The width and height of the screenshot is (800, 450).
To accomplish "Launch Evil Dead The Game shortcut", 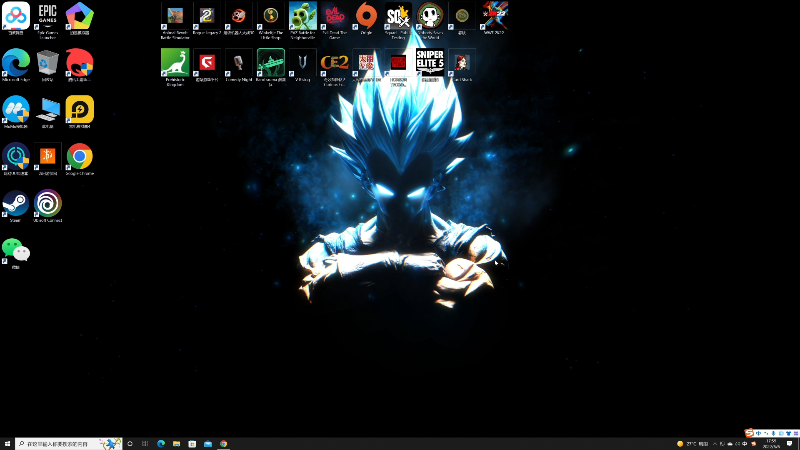I will (x=334, y=20).
